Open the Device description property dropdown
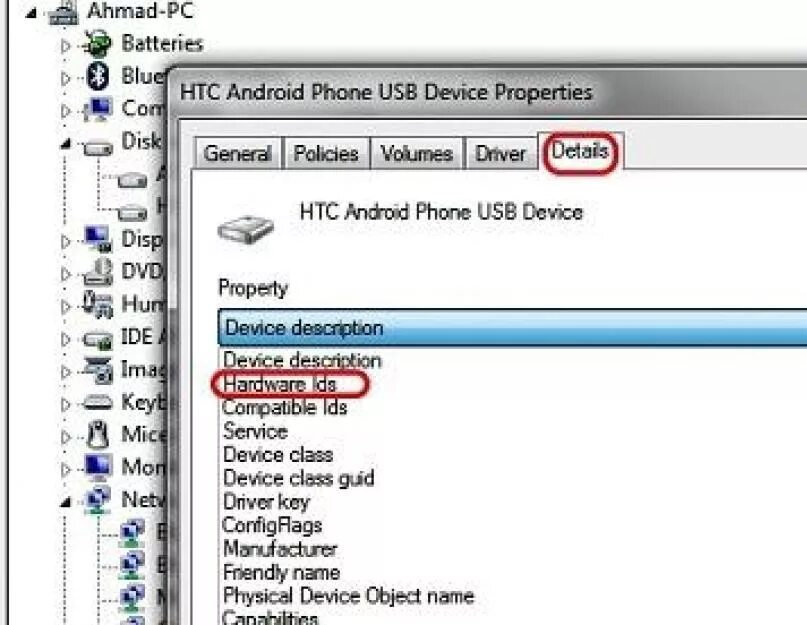This screenshot has width=807, height=625. pyautogui.click(x=512, y=327)
